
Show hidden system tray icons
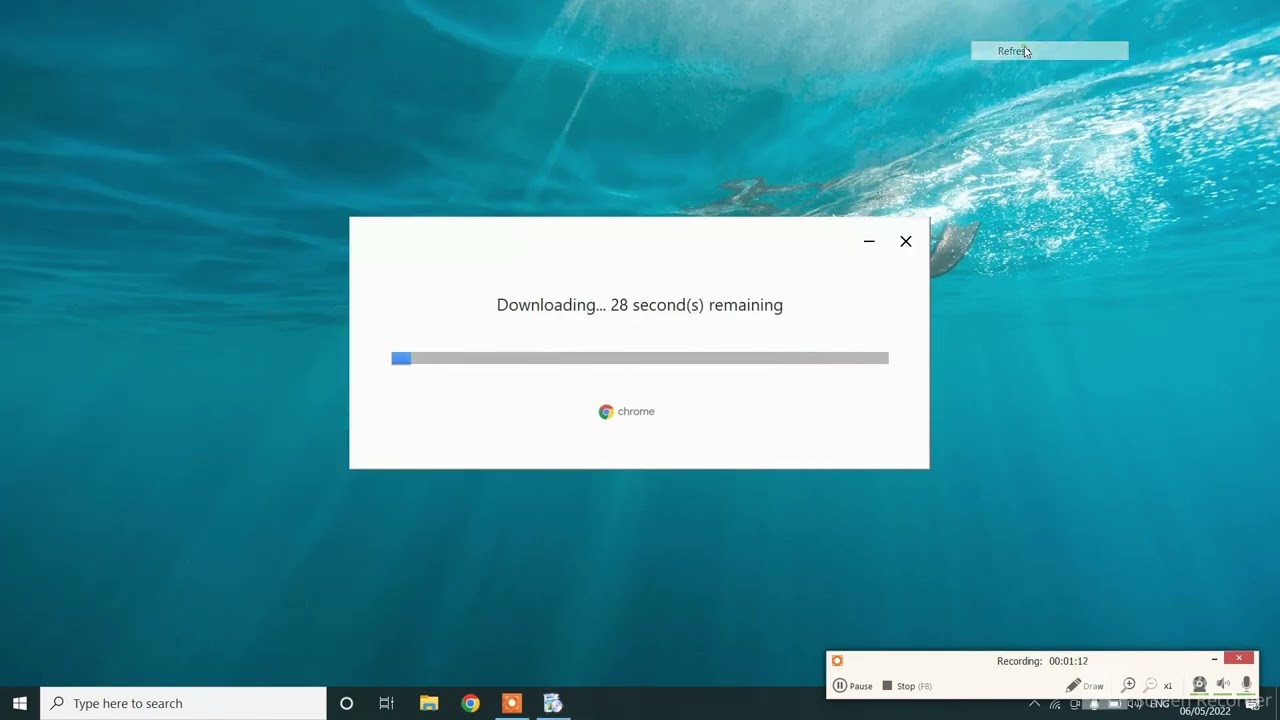point(1034,704)
